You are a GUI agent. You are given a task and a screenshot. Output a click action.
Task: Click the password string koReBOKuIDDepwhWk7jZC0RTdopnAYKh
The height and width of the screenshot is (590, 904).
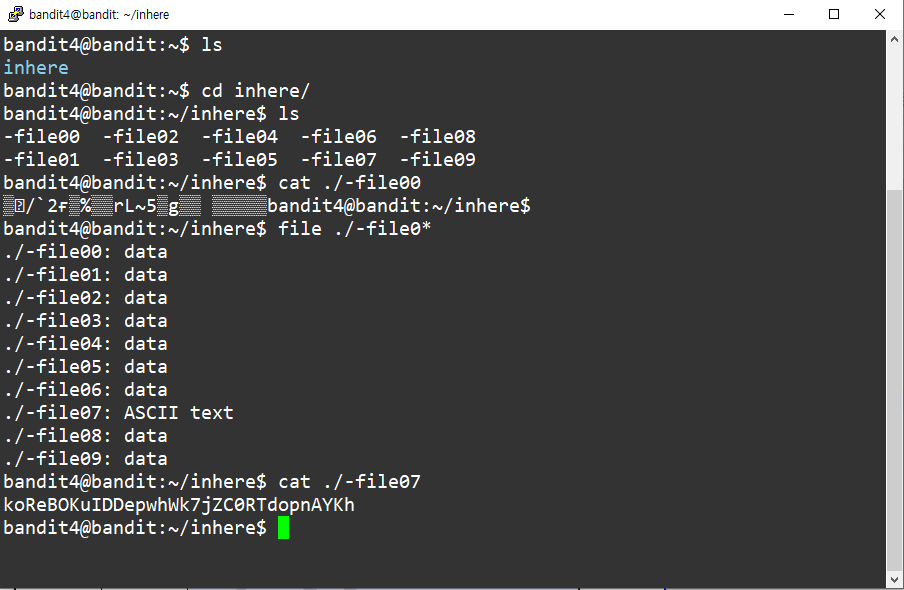[x=179, y=505]
